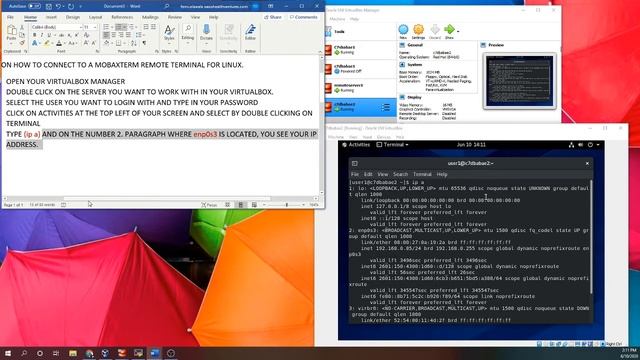Screen dimensions: 640x360
Task: Click the power icon in GNOME top bar
Action: (x=590, y=144)
